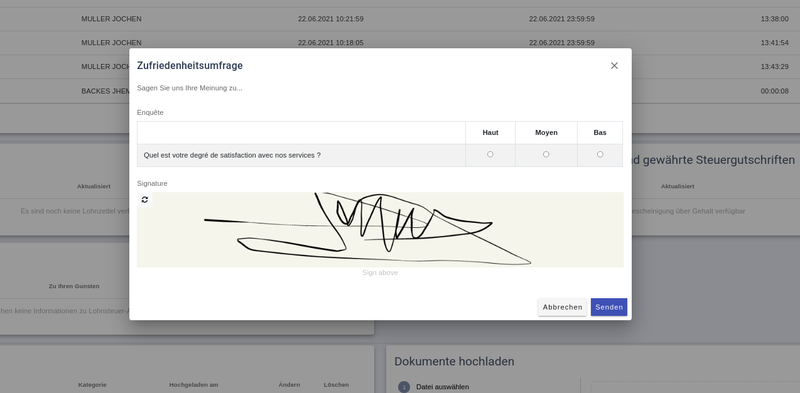Image resolution: width=800 pixels, height=393 pixels.
Task: Click the Löschen column header
Action: click(x=336, y=385)
